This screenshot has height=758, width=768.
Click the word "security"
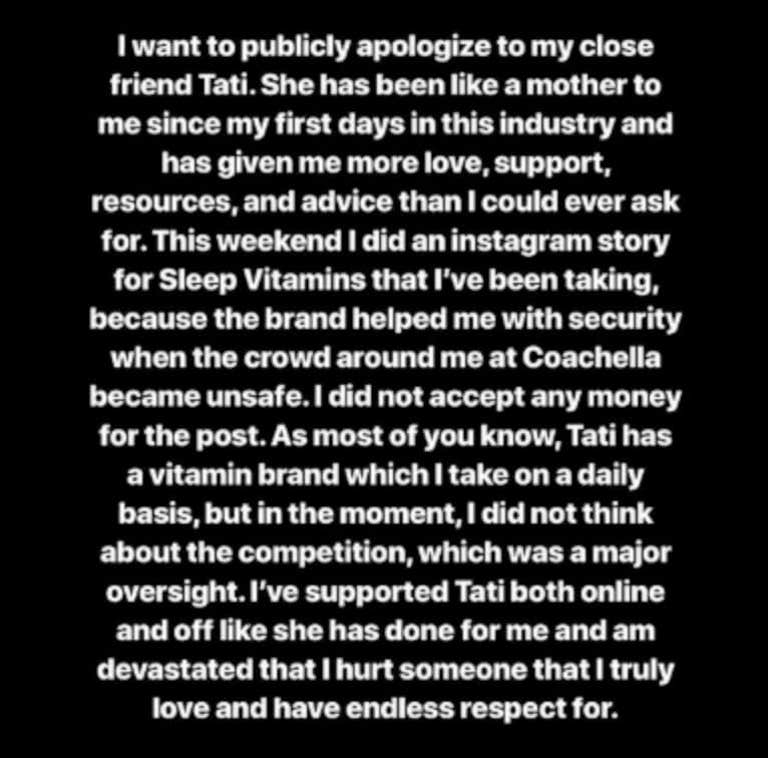(625, 320)
